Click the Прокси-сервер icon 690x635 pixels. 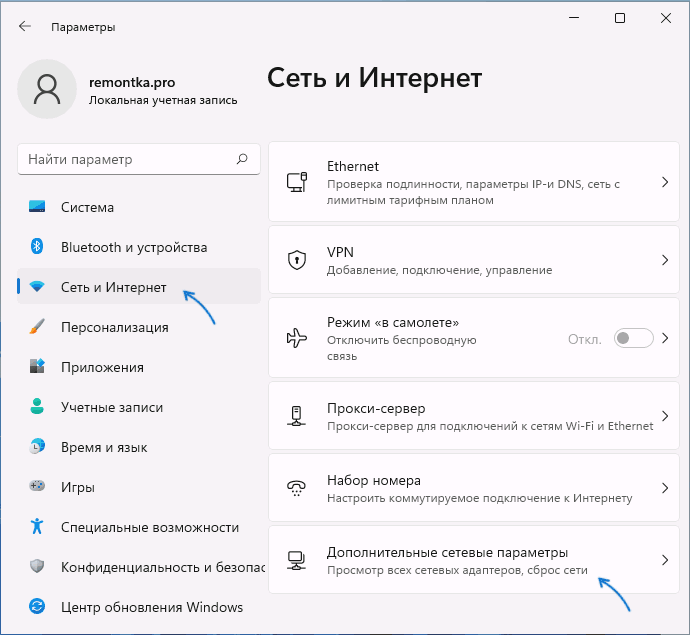point(297,416)
